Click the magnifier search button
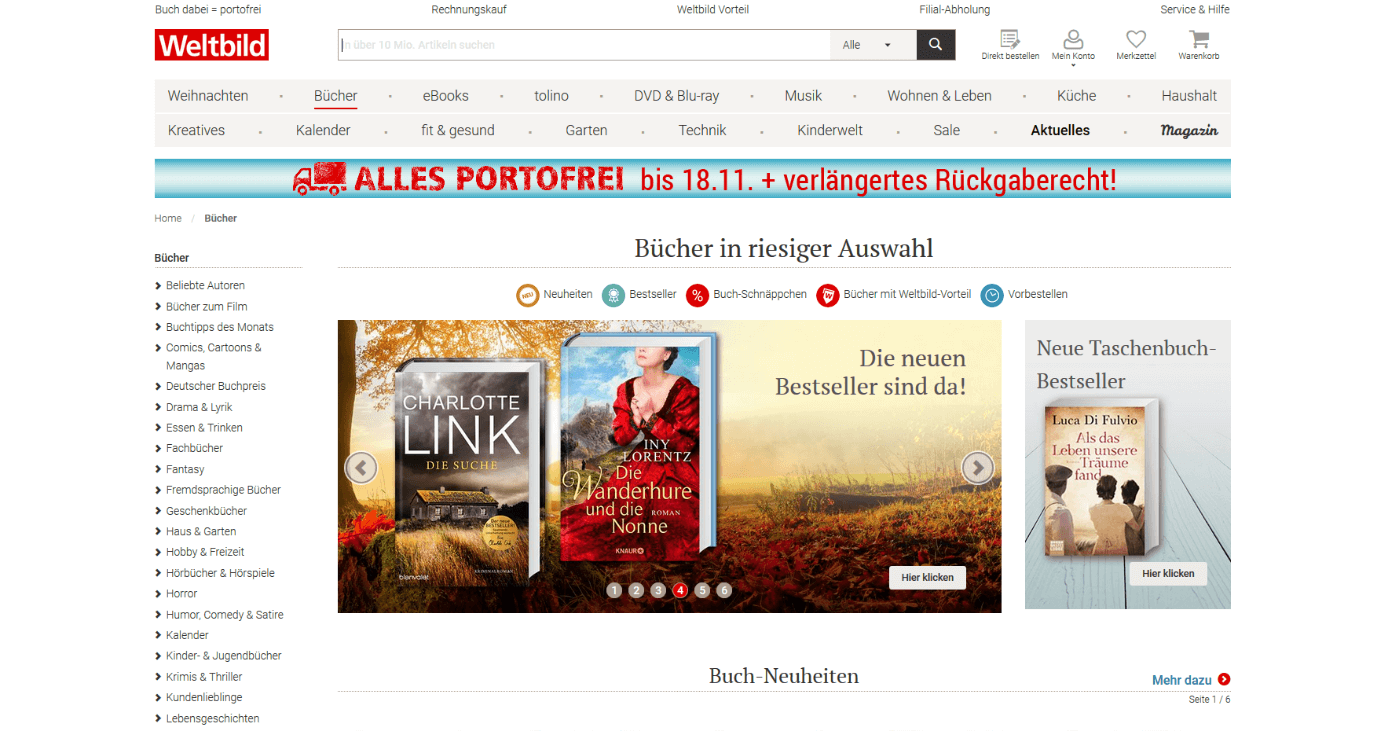The width and height of the screenshot is (1388, 731). tap(936, 45)
